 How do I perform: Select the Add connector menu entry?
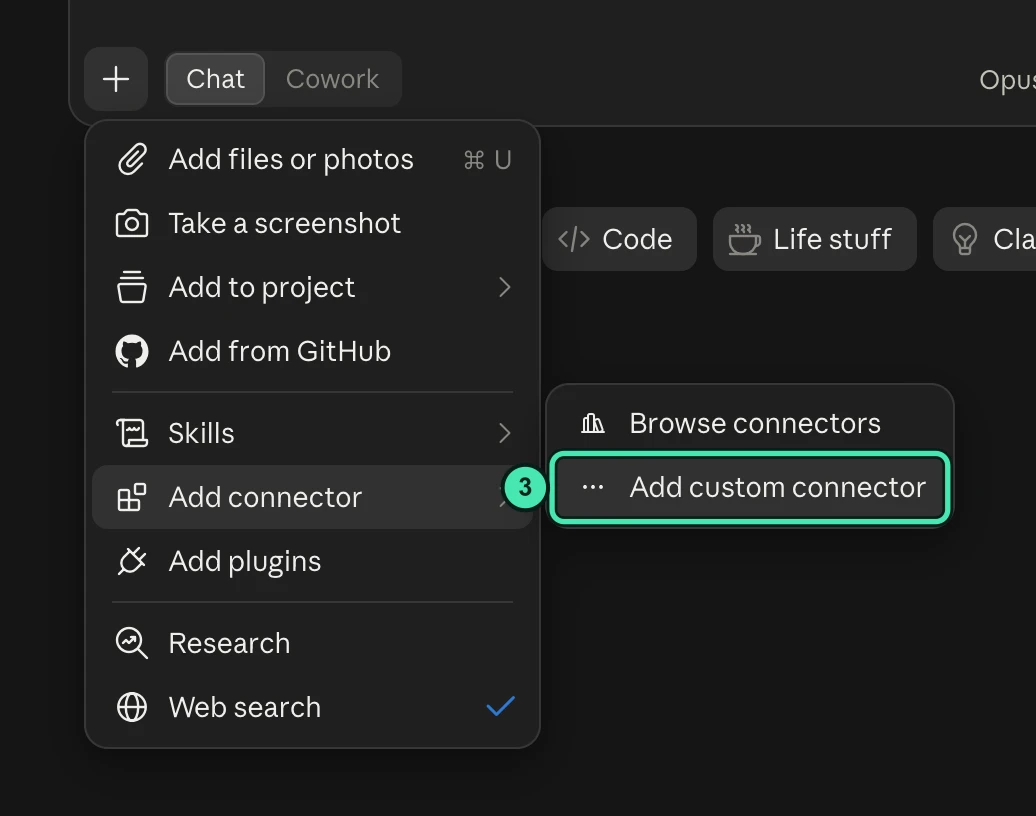[x=312, y=497]
